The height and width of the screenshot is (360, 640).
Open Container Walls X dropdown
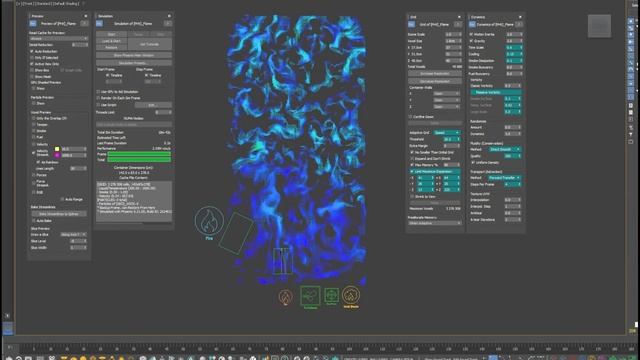pyautogui.click(x=447, y=93)
